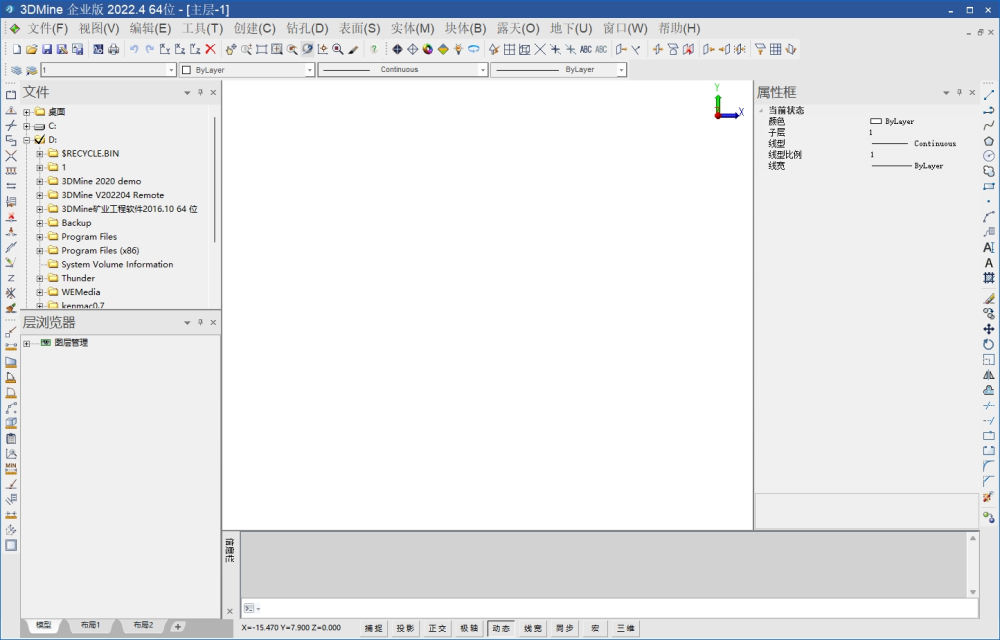The height and width of the screenshot is (640, 1000).
Task: Click the New file icon in toolbar
Action: point(16,49)
